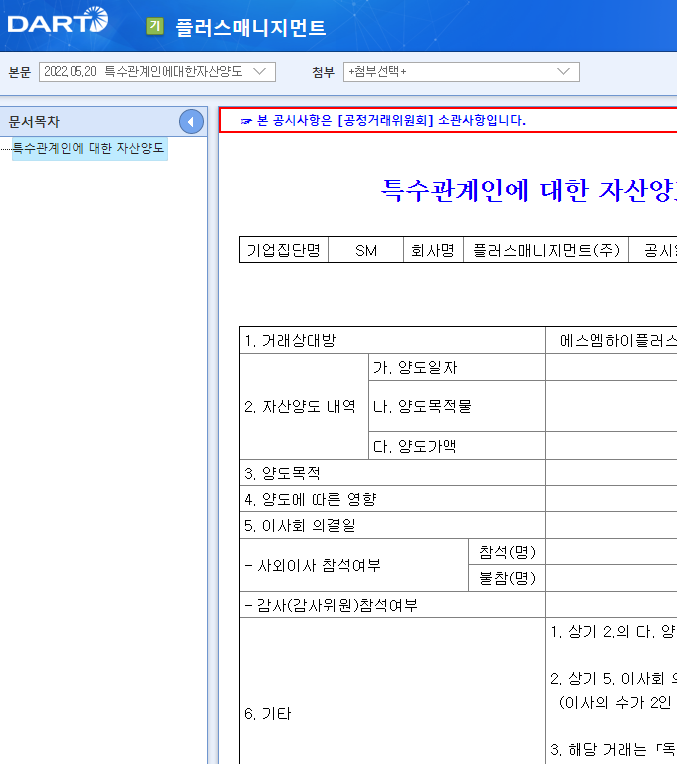Click the 4. 양도에 따른 영향 row

click(x=392, y=499)
